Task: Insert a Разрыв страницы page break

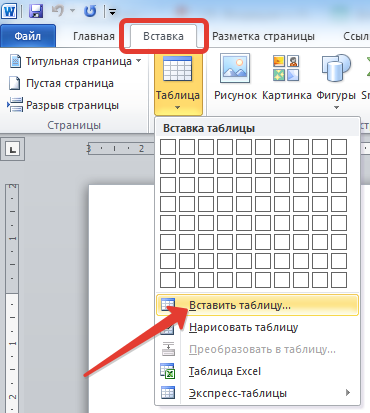Action: (x=63, y=105)
